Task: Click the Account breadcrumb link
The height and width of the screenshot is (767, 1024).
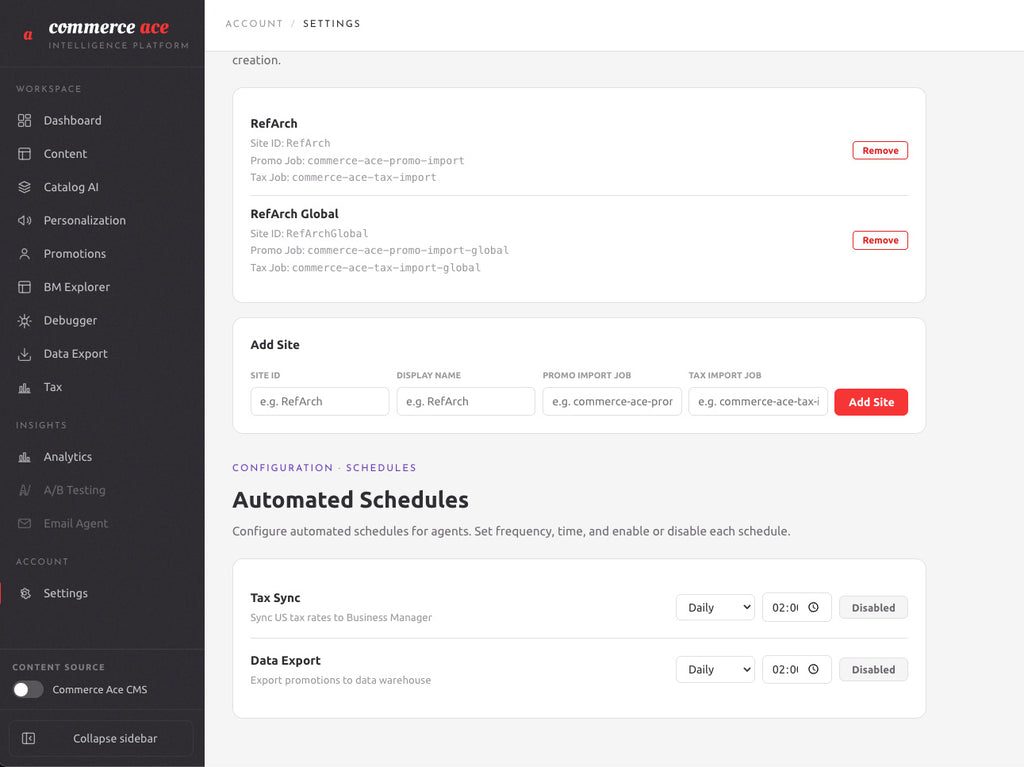Action: 254,24
